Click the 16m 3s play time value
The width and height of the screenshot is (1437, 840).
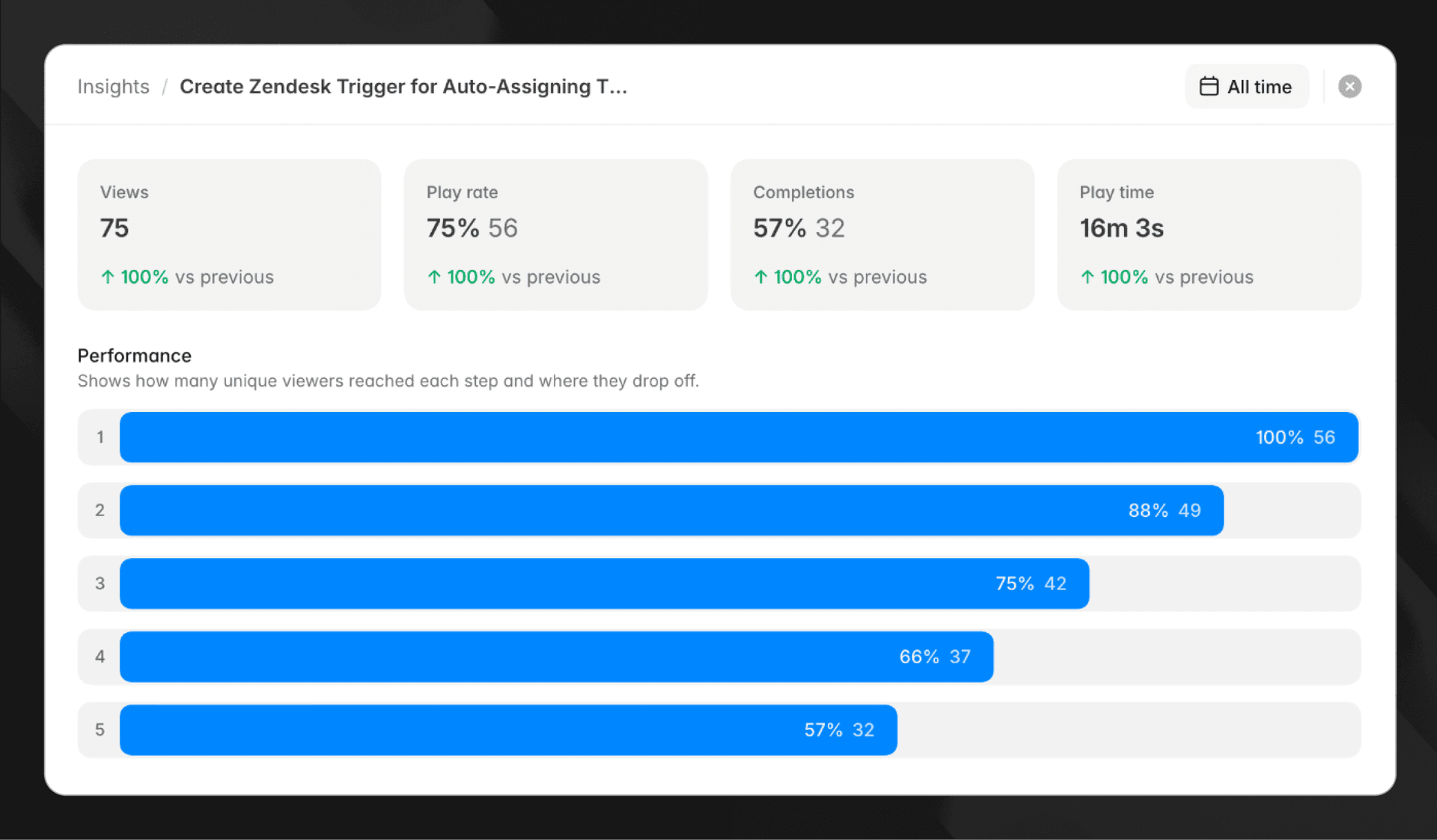tap(1121, 228)
